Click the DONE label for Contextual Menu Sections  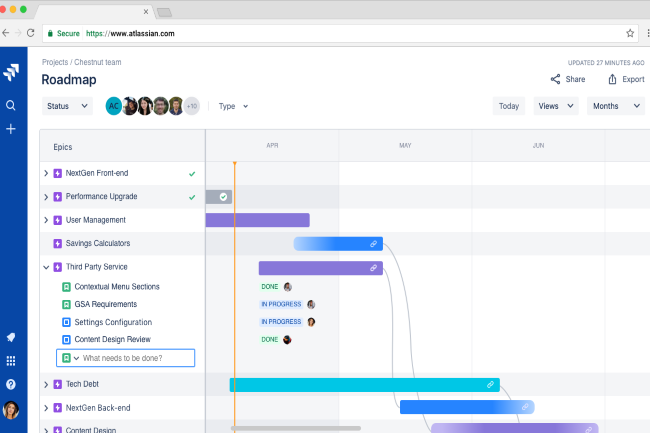click(x=269, y=287)
